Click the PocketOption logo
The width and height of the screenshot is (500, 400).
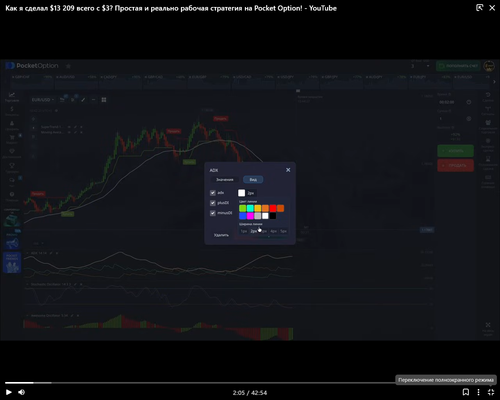(32, 66)
